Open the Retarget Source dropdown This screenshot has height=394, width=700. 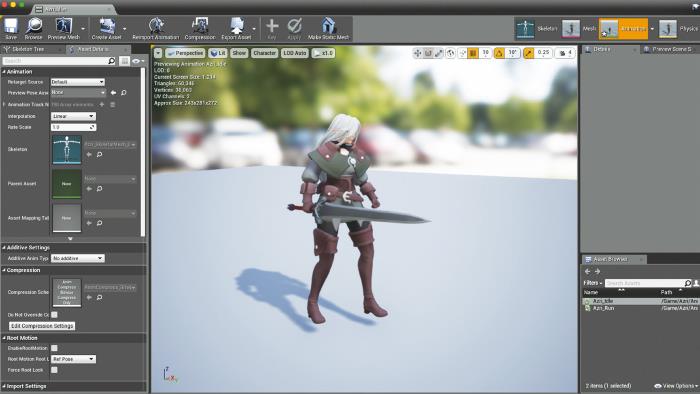pyautogui.click(x=77, y=82)
